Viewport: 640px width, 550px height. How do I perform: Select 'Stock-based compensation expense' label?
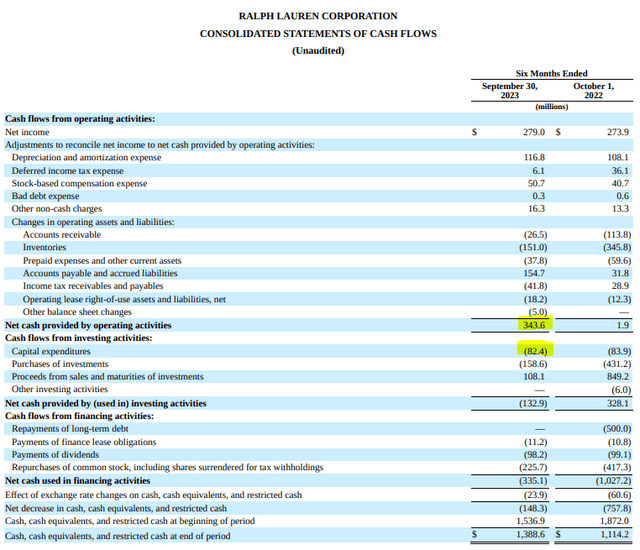79,184
